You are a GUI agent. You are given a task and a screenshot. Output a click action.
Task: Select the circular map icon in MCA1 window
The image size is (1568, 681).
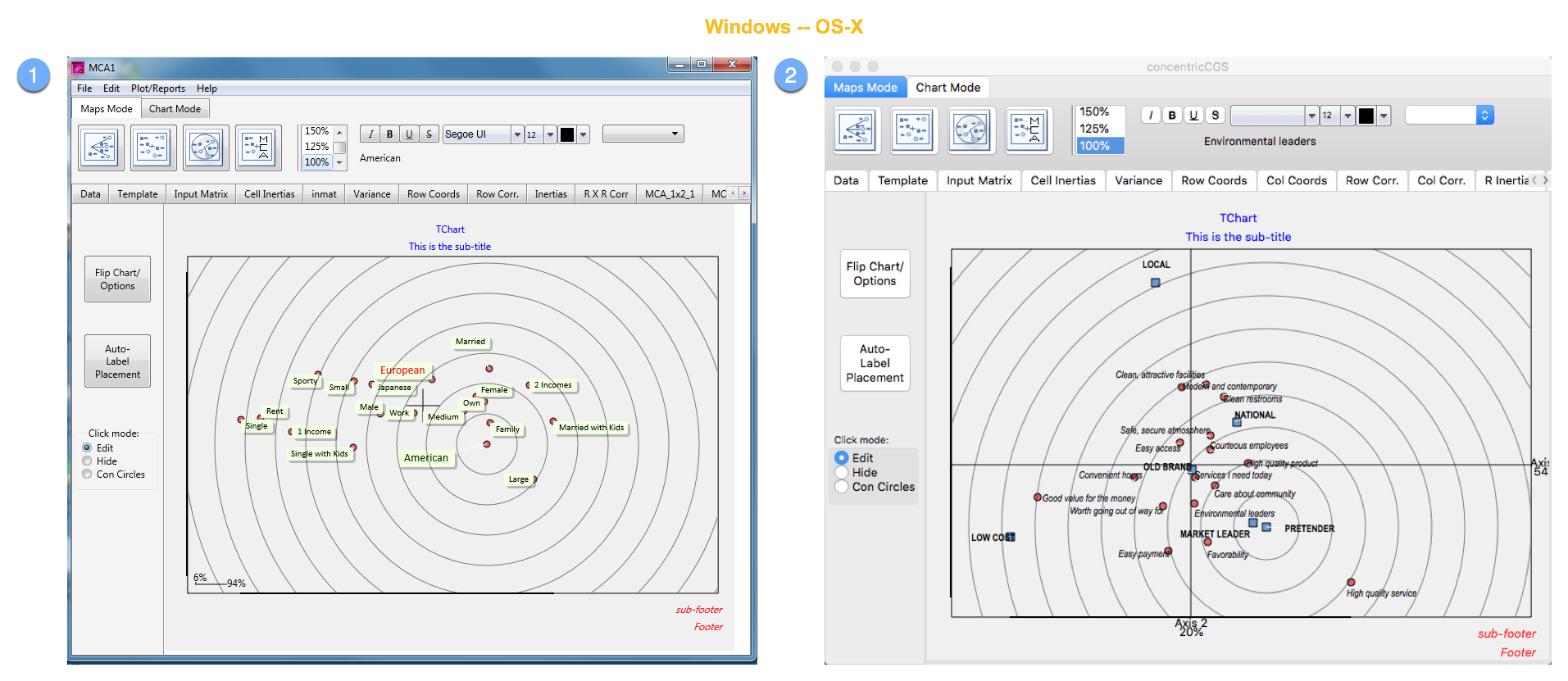pos(206,148)
